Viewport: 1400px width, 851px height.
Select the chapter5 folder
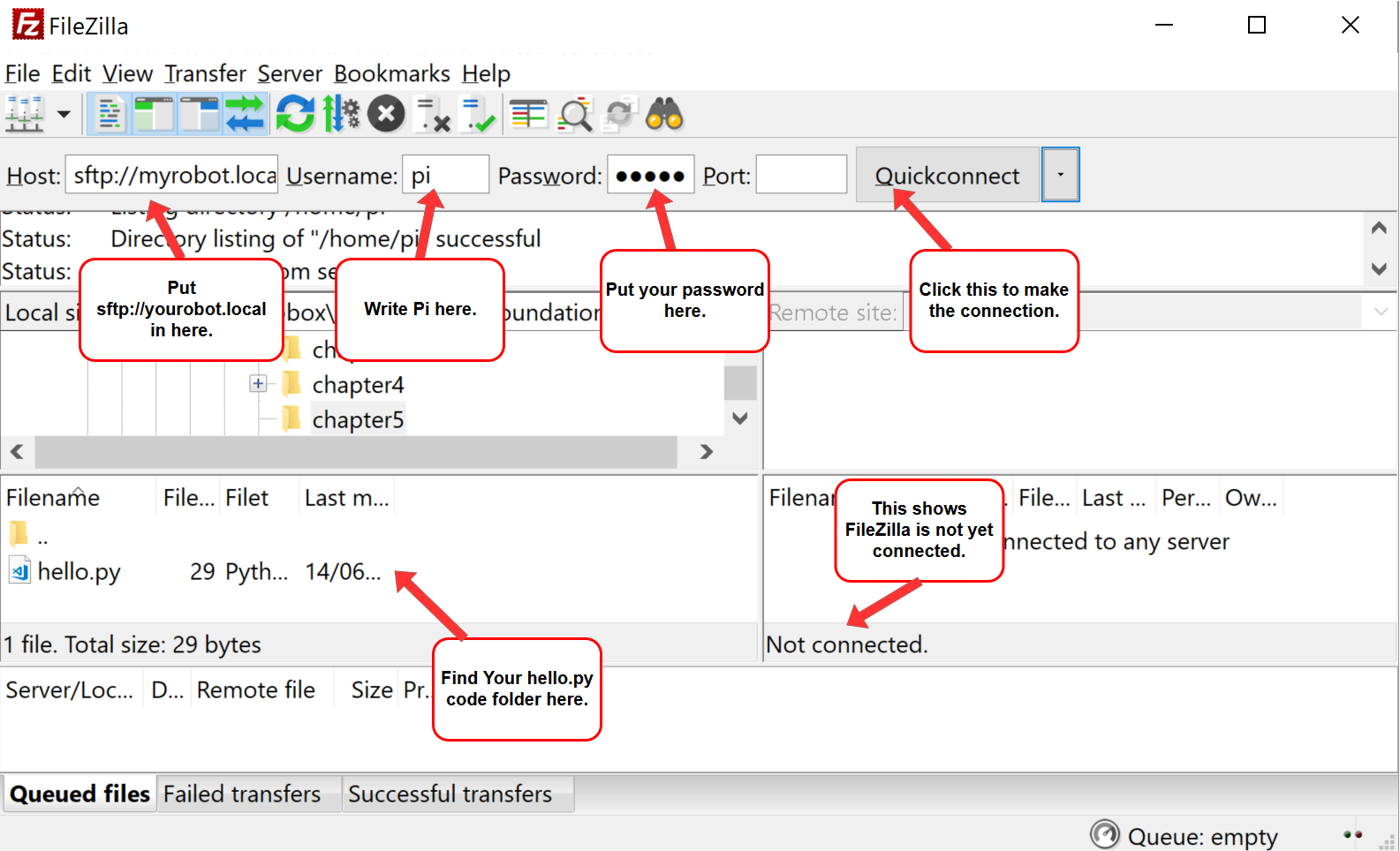(x=358, y=419)
